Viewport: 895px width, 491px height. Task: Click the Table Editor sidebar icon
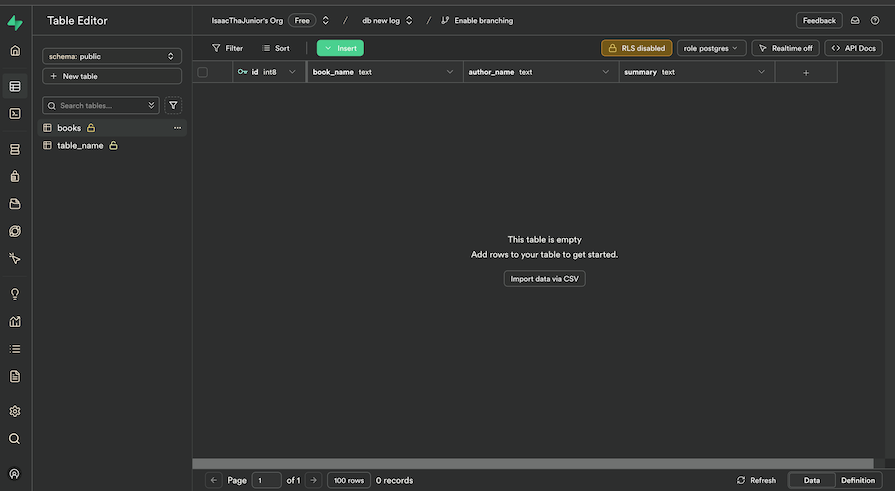[15, 87]
